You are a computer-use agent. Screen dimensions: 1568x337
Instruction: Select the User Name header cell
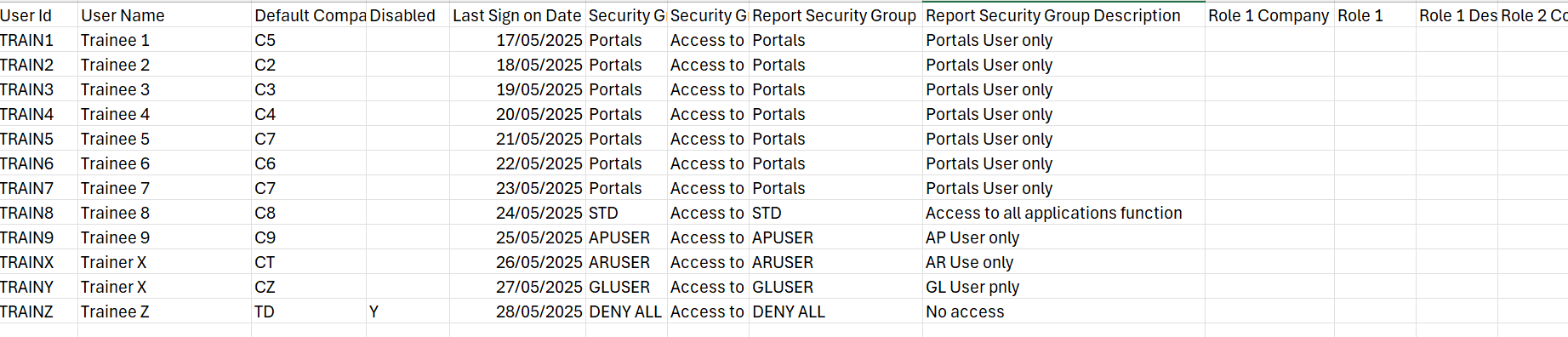[x=164, y=15]
